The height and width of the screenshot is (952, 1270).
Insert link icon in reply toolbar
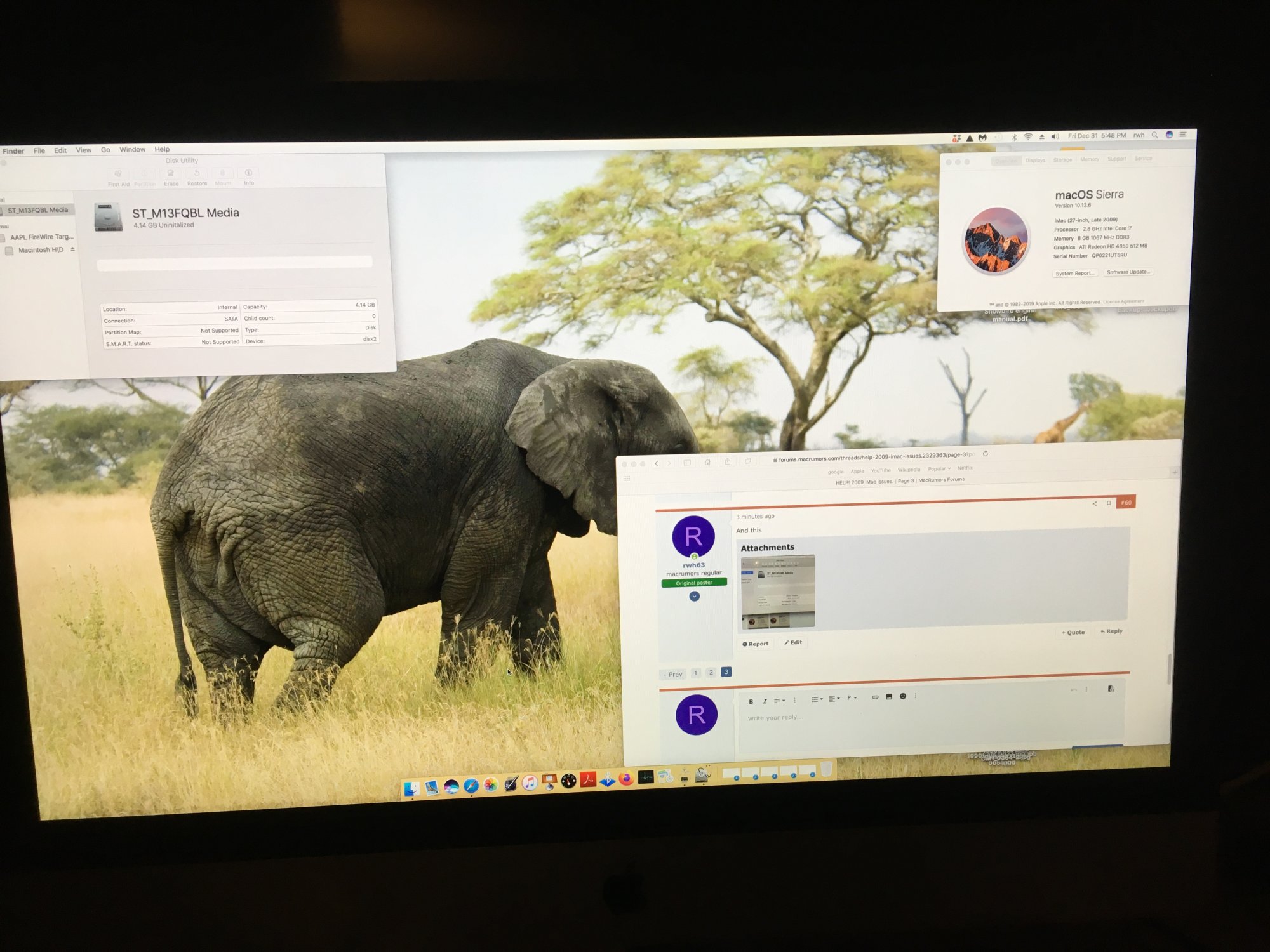[x=874, y=697]
